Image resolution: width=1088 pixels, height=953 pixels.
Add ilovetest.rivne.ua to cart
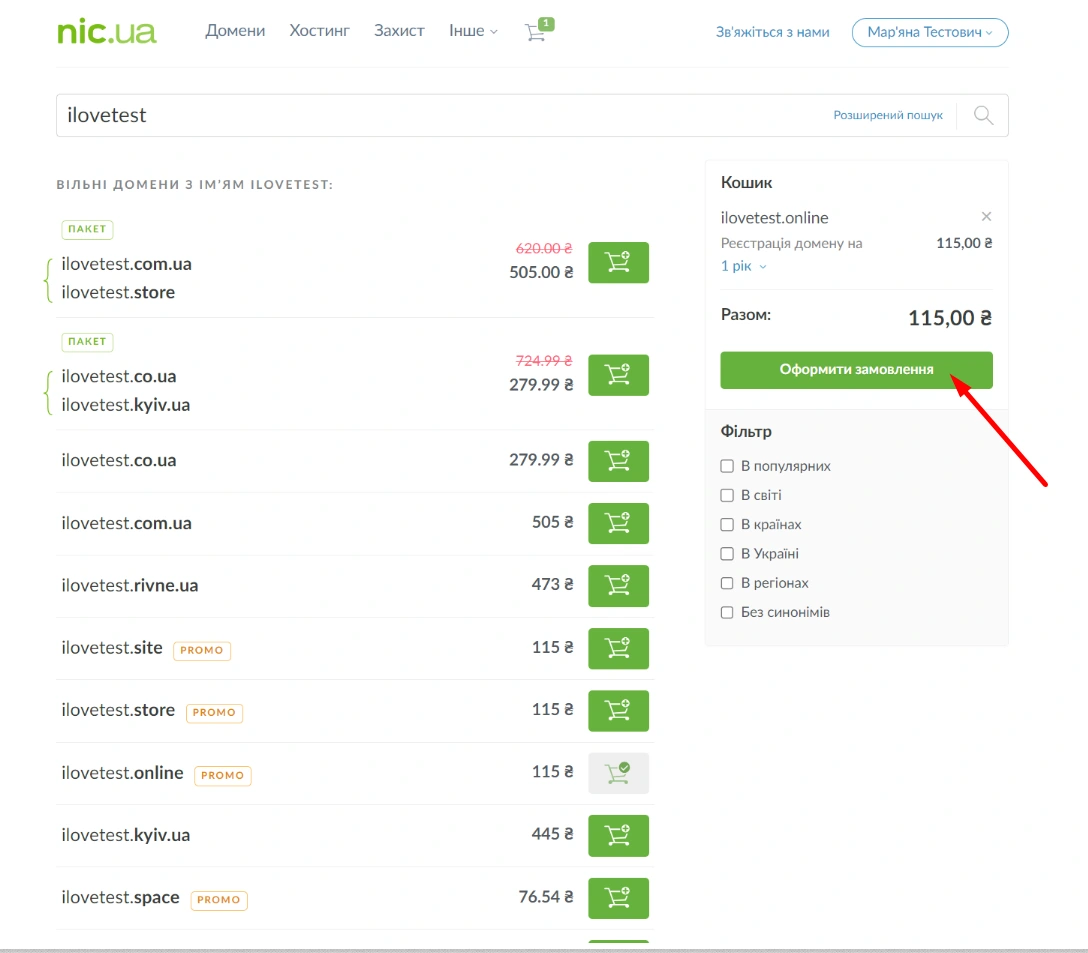tap(618, 586)
